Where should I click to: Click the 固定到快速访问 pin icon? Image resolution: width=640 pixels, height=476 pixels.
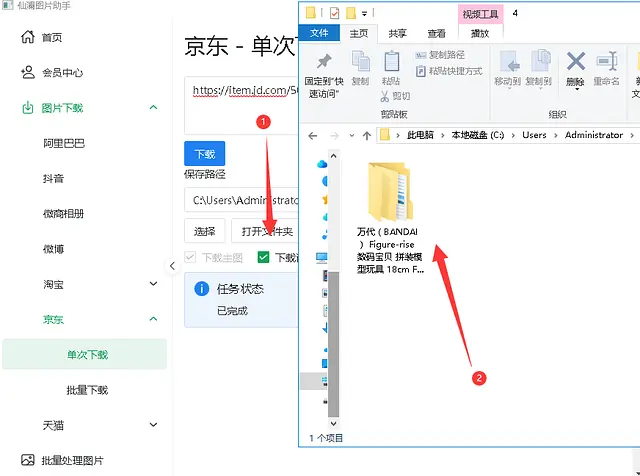pyautogui.click(x=324, y=61)
